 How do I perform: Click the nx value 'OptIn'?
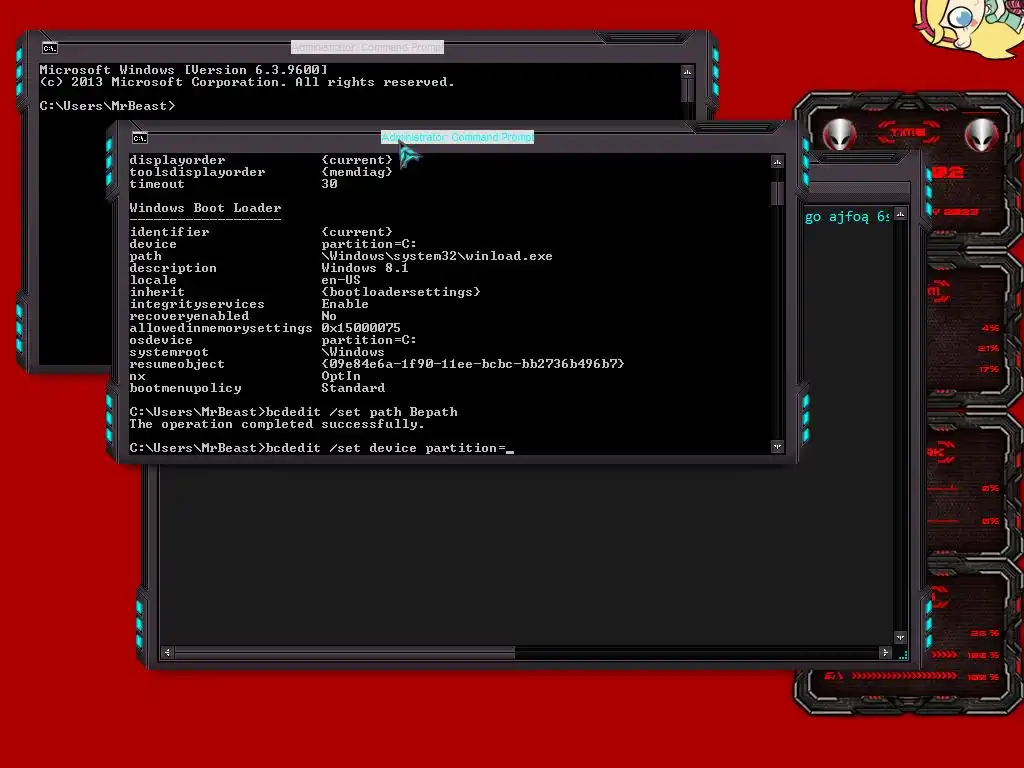point(341,376)
